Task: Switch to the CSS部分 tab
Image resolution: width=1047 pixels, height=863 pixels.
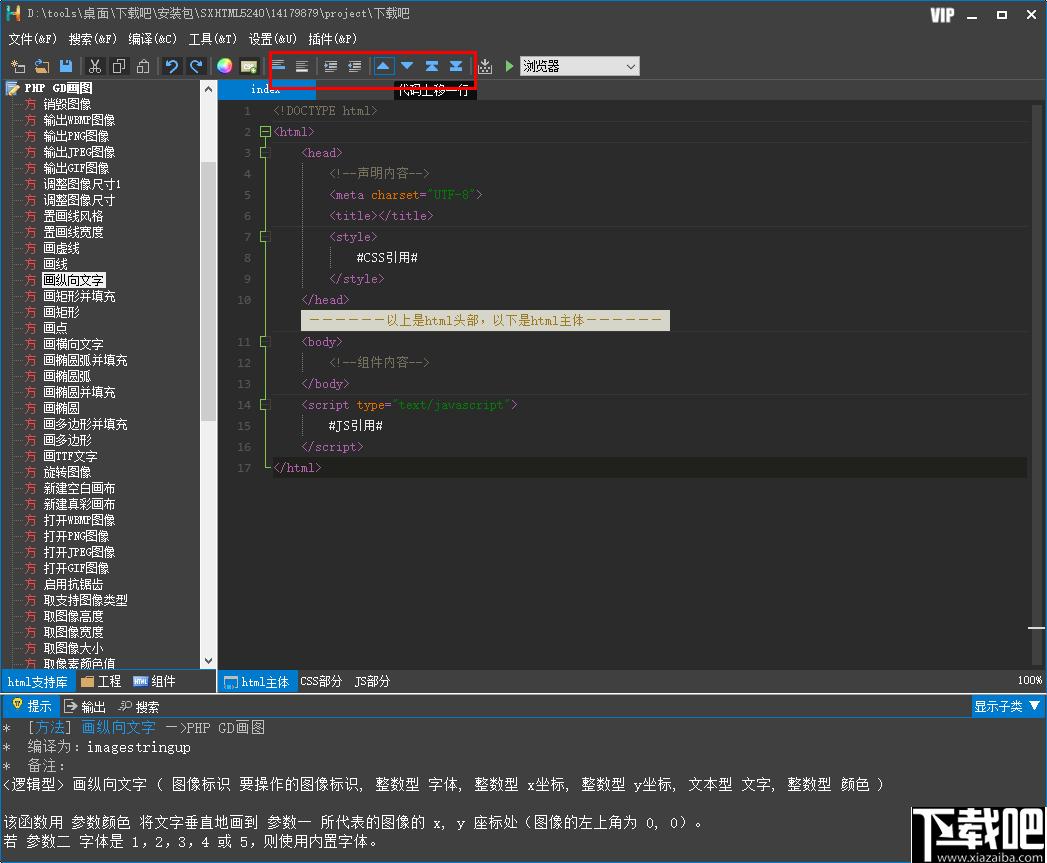Action: 321,681
